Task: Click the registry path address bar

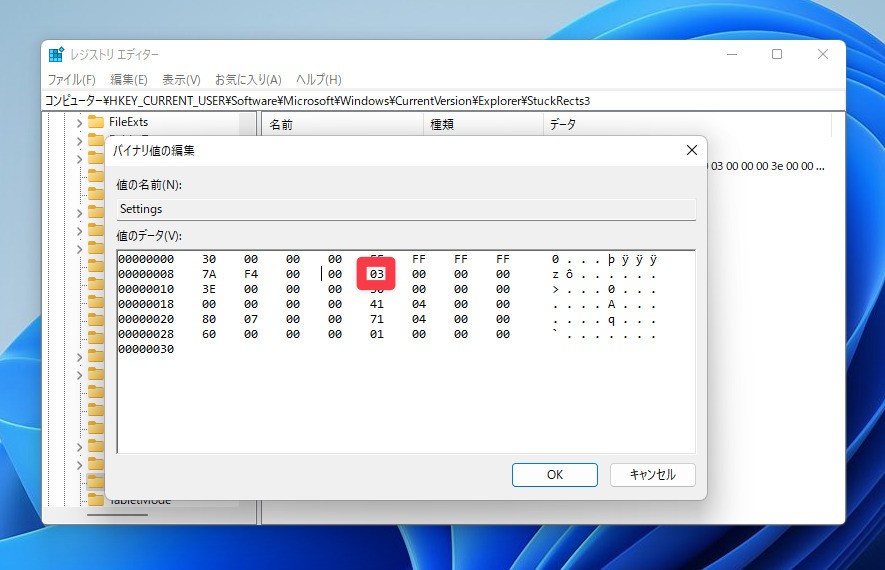Action: point(443,100)
